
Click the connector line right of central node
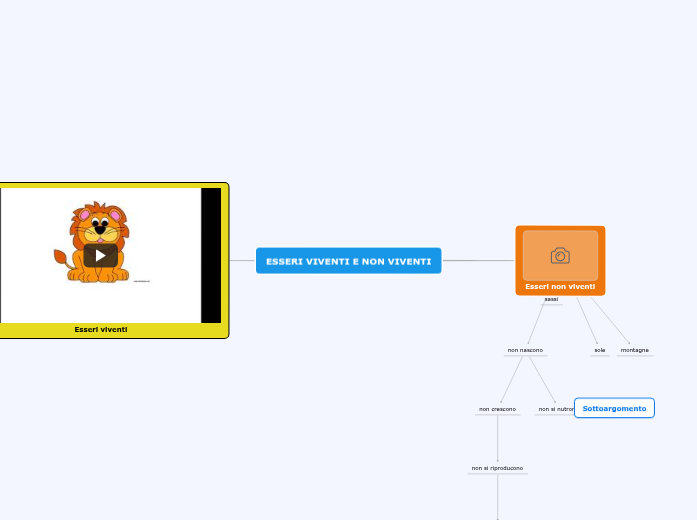pos(478,261)
